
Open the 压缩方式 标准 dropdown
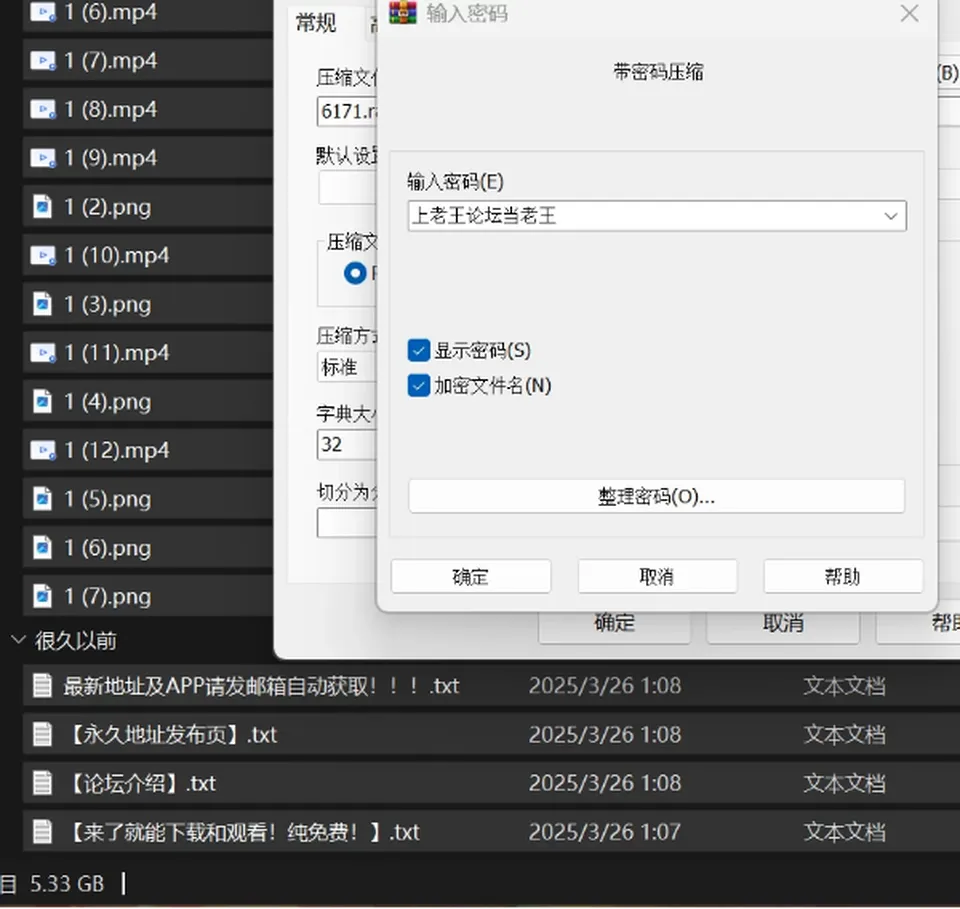tap(347, 367)
